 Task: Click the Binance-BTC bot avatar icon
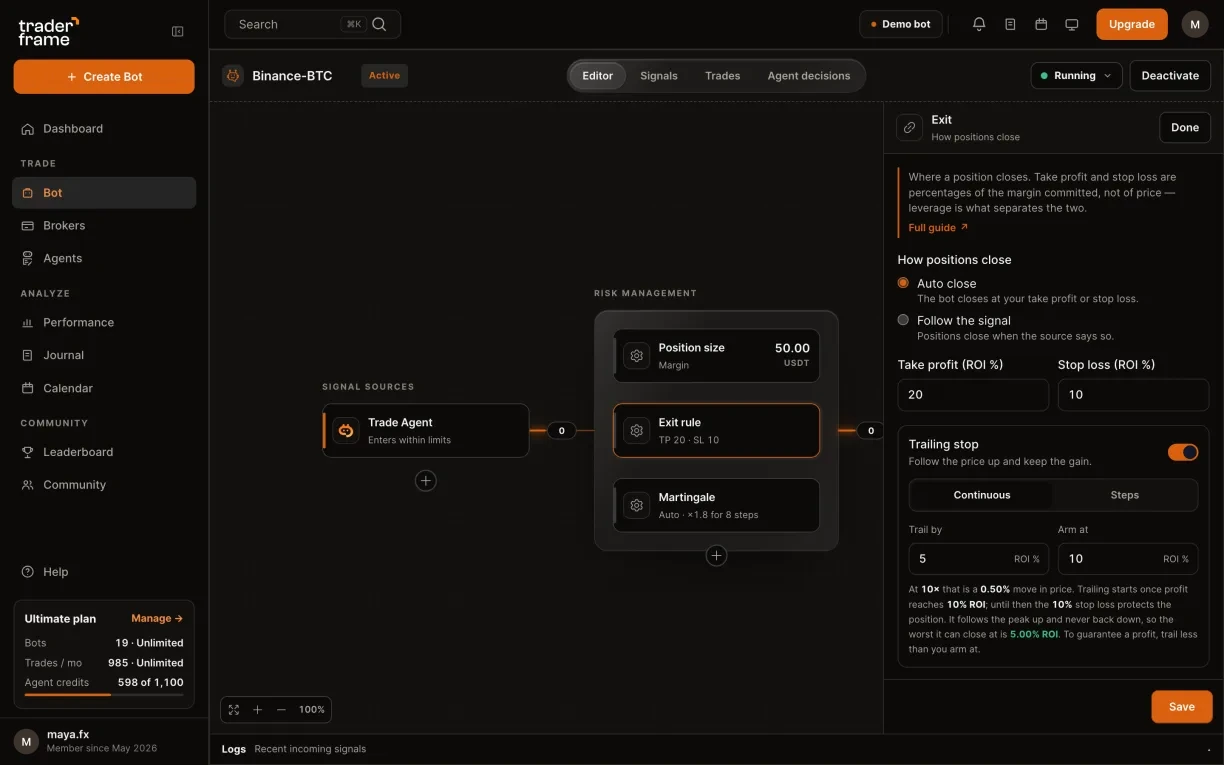tap(233, 75)
